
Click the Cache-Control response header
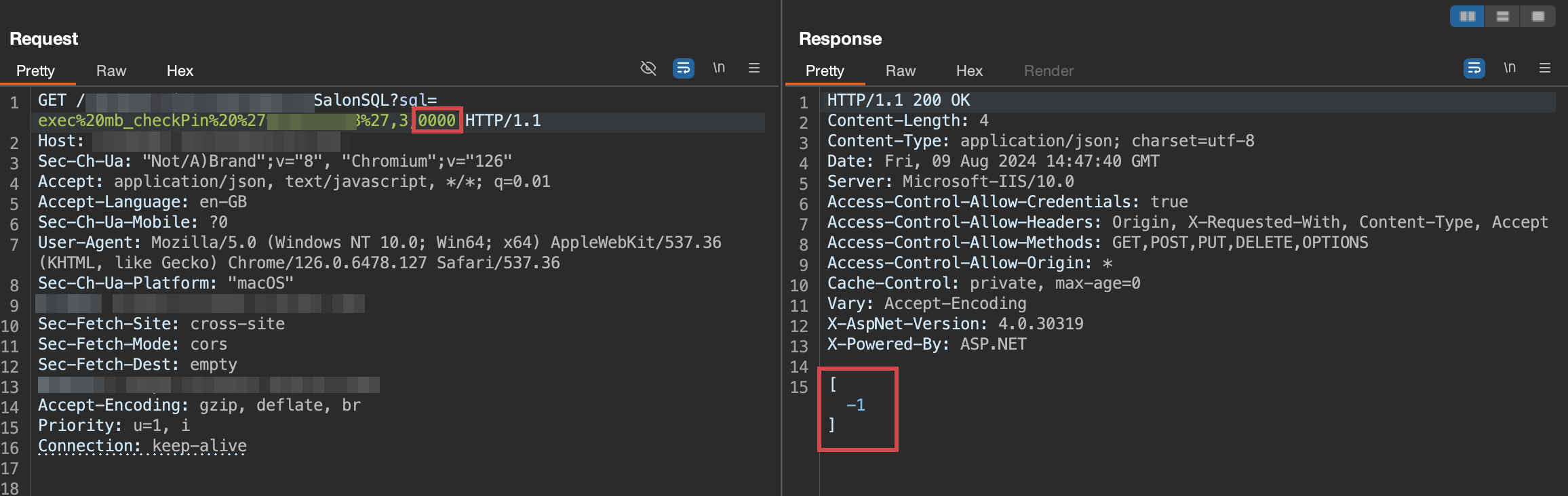[984, 283]
